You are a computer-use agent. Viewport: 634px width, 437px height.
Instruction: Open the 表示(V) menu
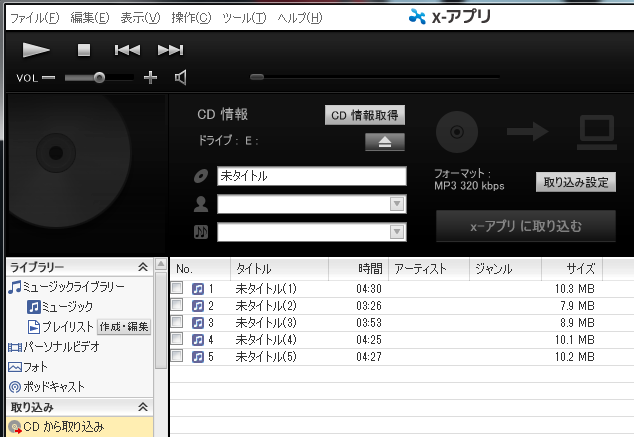(140, 18)
